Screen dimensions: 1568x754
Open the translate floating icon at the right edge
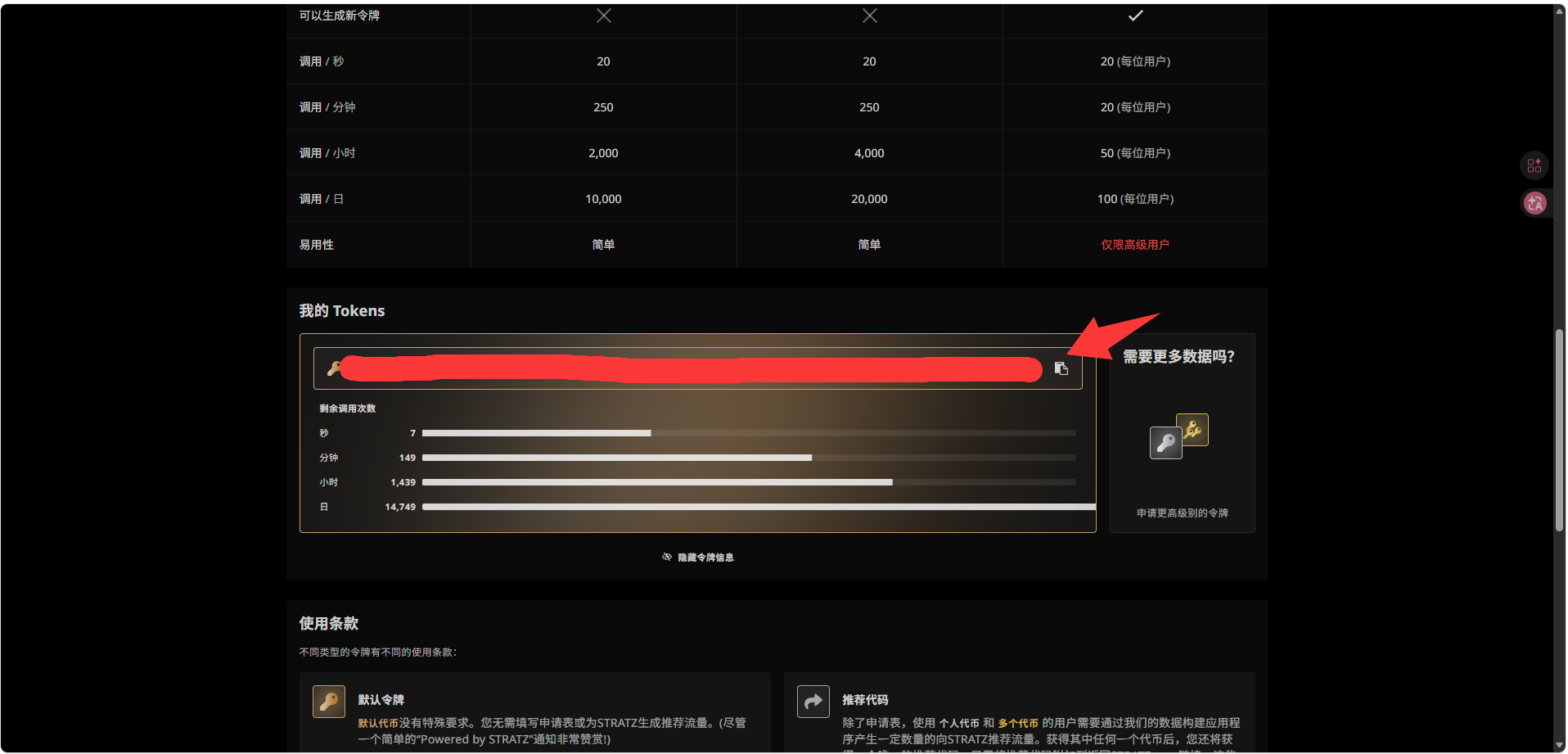(1534, 203)
